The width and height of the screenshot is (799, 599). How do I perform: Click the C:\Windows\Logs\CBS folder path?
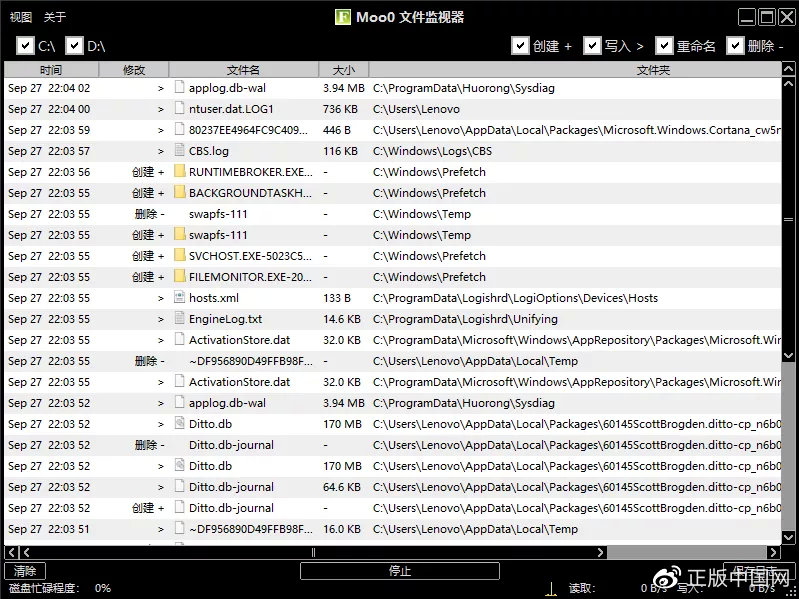(x=432, y=151)
